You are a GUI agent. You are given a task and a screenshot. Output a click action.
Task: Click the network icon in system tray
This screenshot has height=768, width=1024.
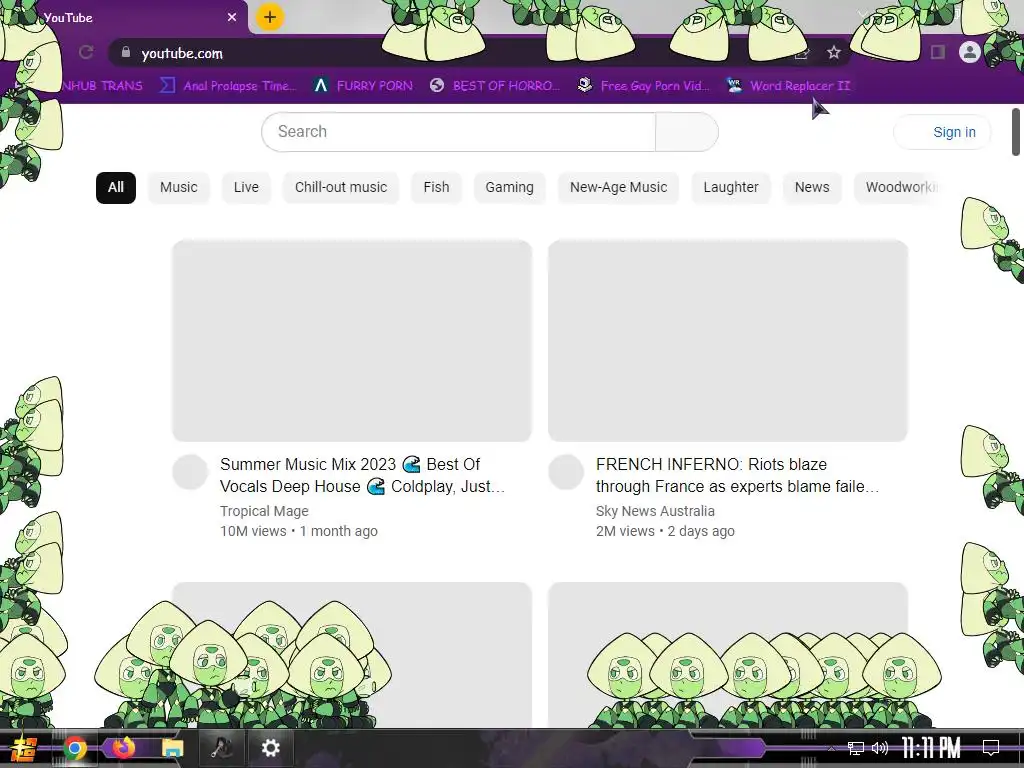[x=856, y=748]
